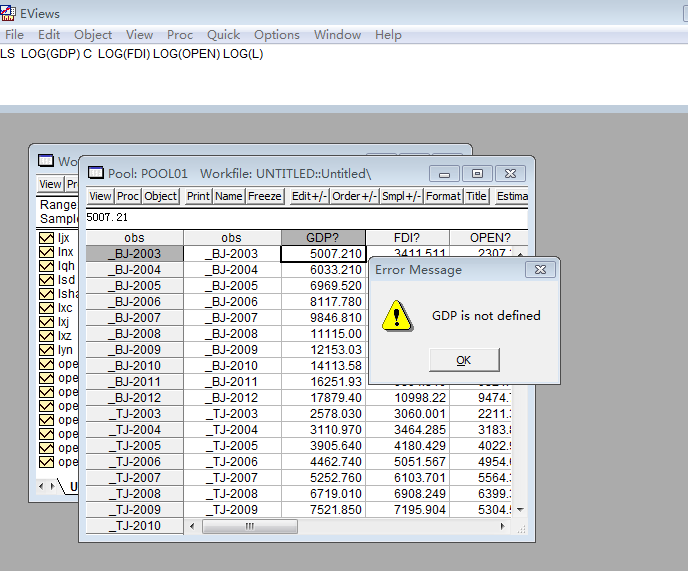Click the Workfile window title icon
Image resolution: width=688 pixels, height=571 pixels.
click(46, 161)
